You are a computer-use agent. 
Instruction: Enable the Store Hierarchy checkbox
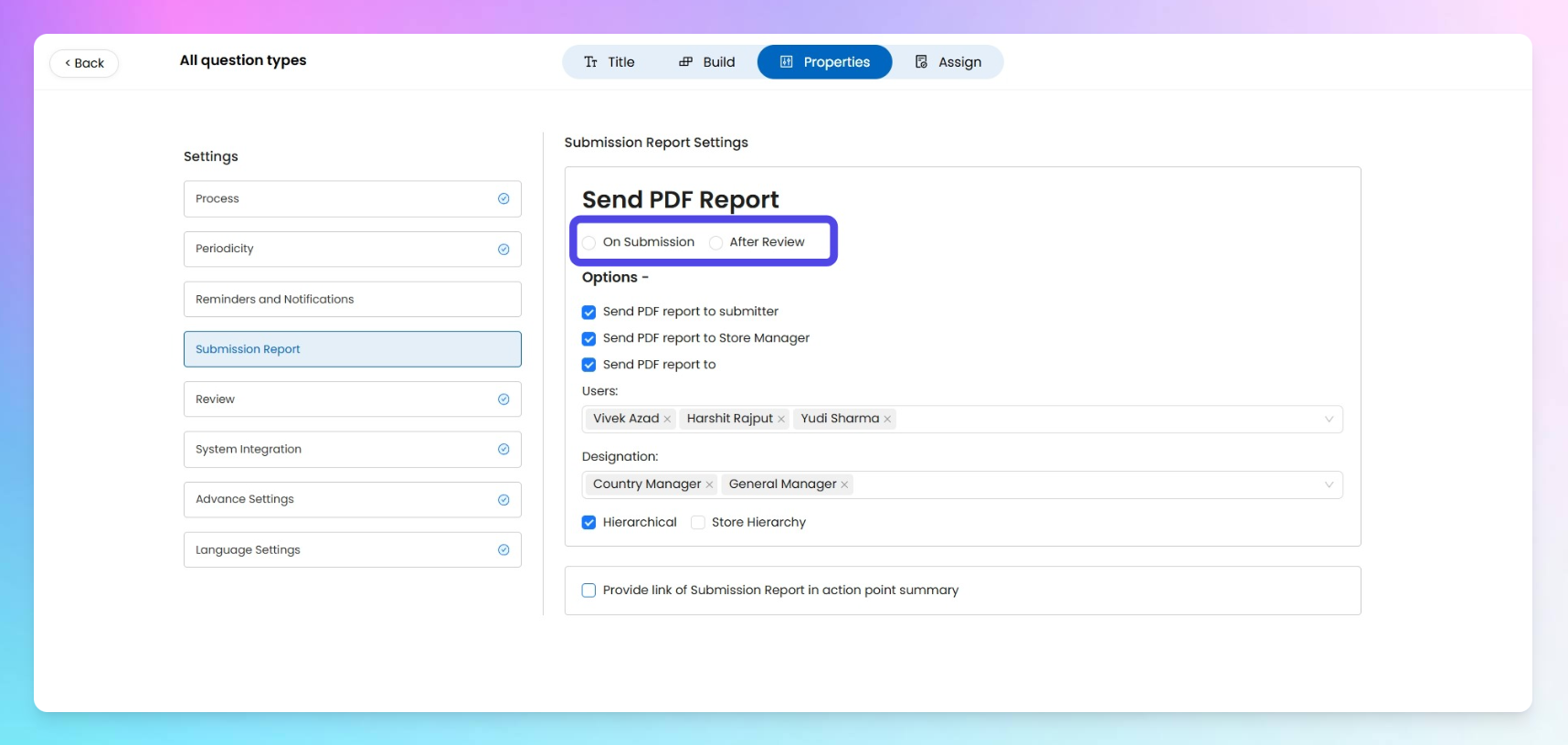pos(698,523)
